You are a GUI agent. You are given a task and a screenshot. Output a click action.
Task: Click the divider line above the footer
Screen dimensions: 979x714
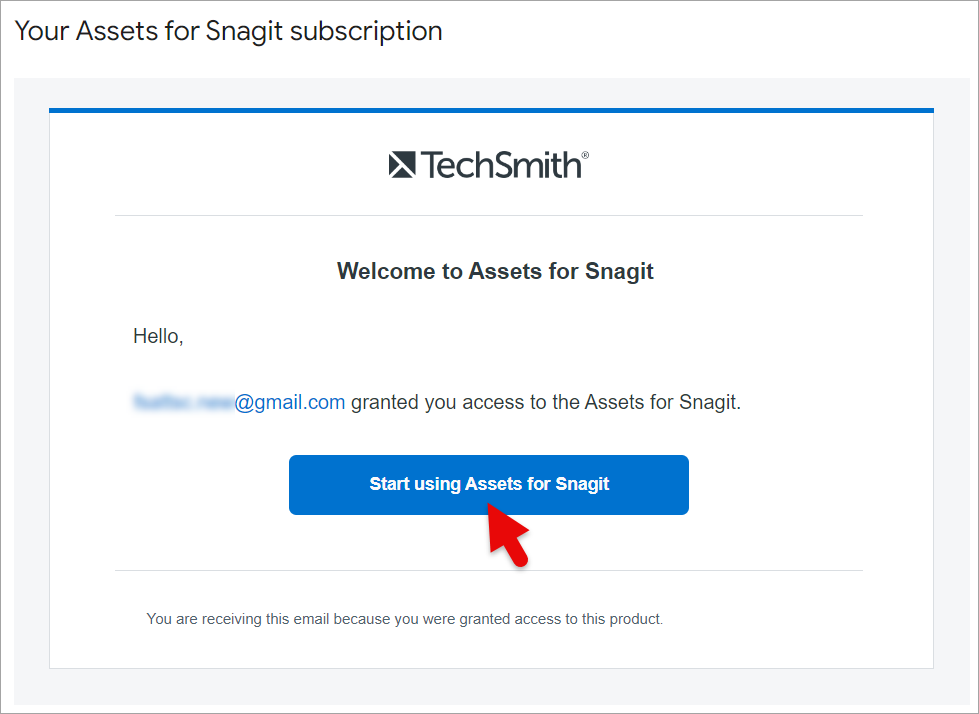click(488, 570)
